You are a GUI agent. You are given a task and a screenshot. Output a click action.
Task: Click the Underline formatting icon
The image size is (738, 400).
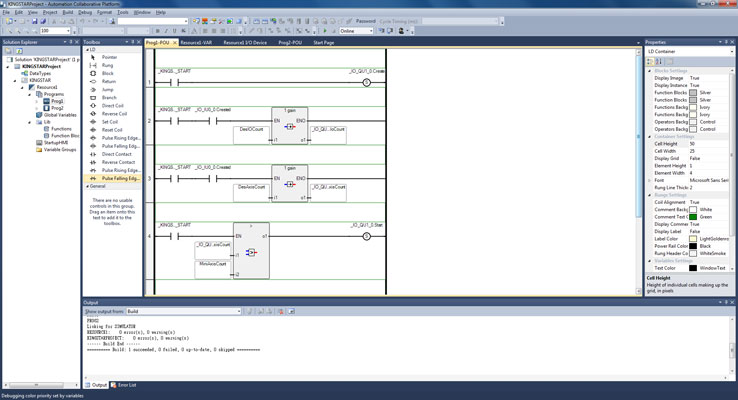[174, 31]
